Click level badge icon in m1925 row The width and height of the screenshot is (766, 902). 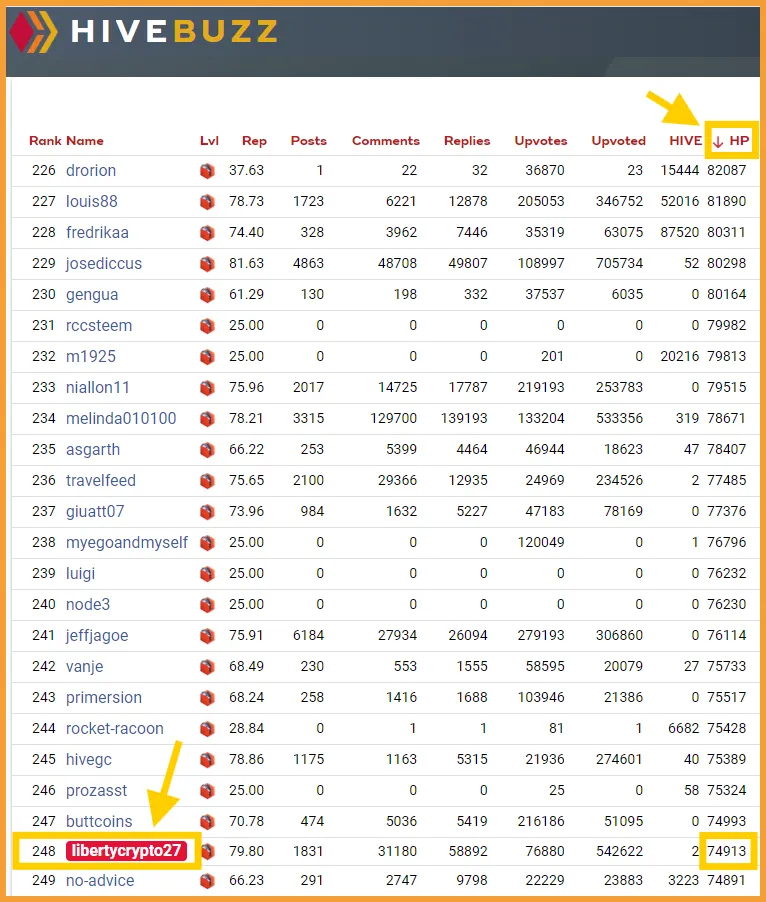(208, 357)
